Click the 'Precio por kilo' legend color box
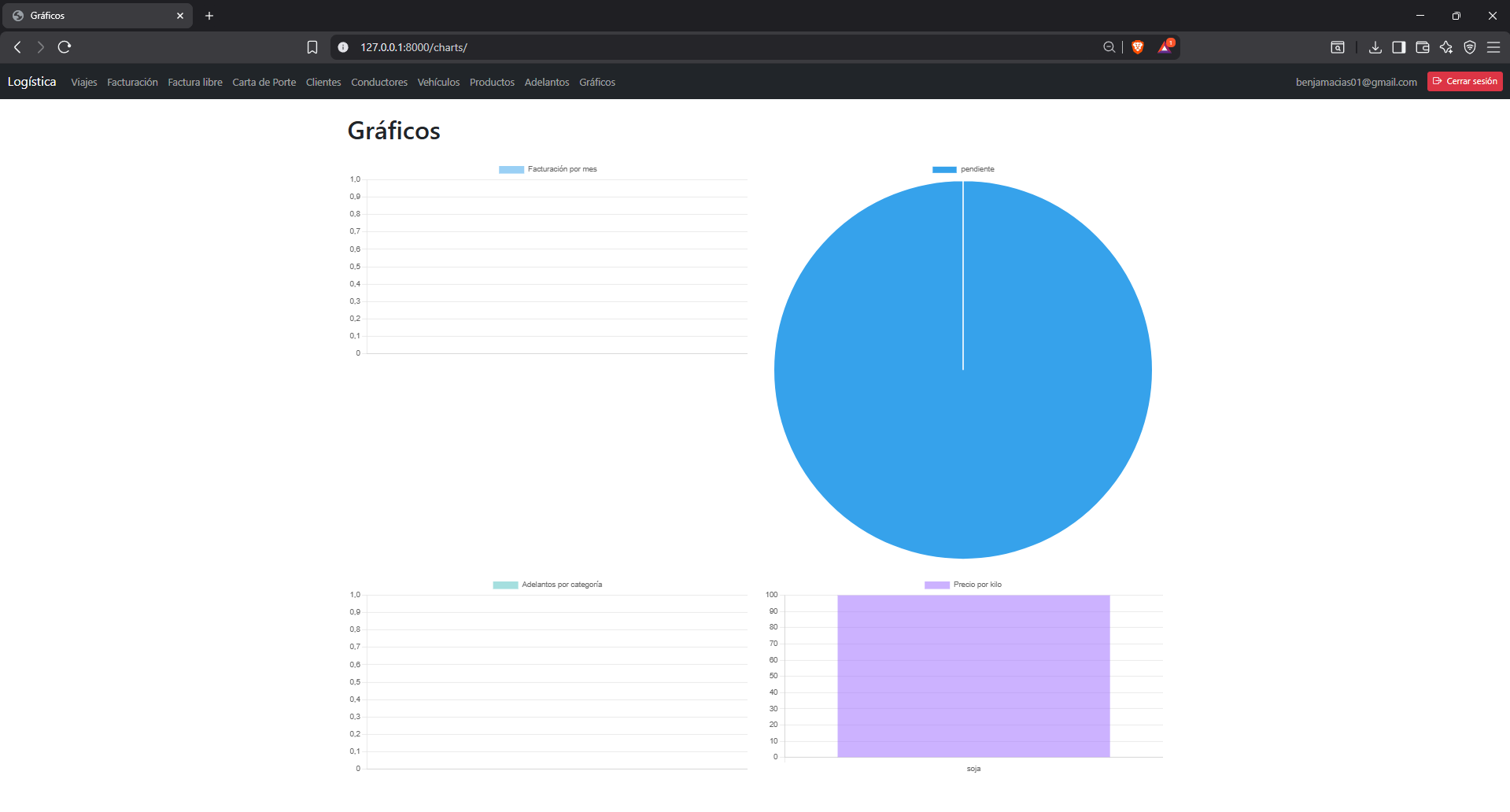Viewport: 1510px width, 812px height. click(936, 585)
